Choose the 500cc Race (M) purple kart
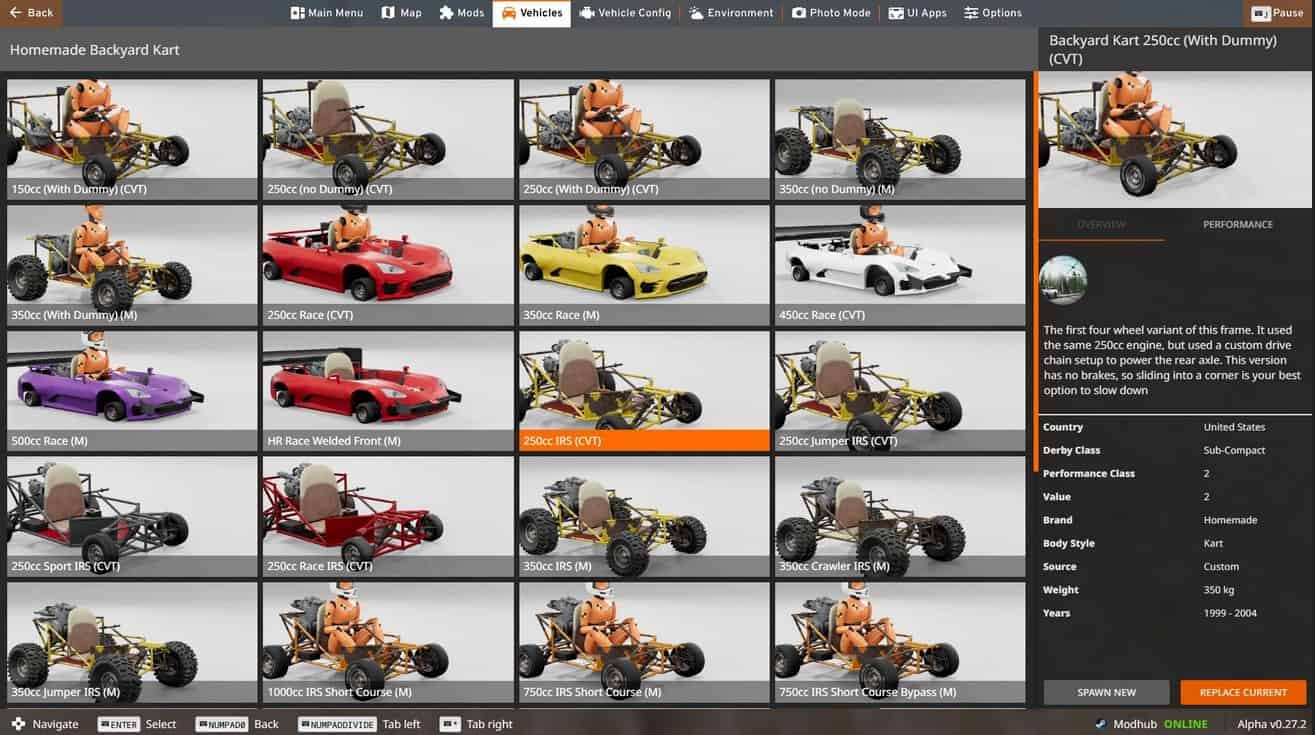The image size is (1315, 735). (132, 390)
